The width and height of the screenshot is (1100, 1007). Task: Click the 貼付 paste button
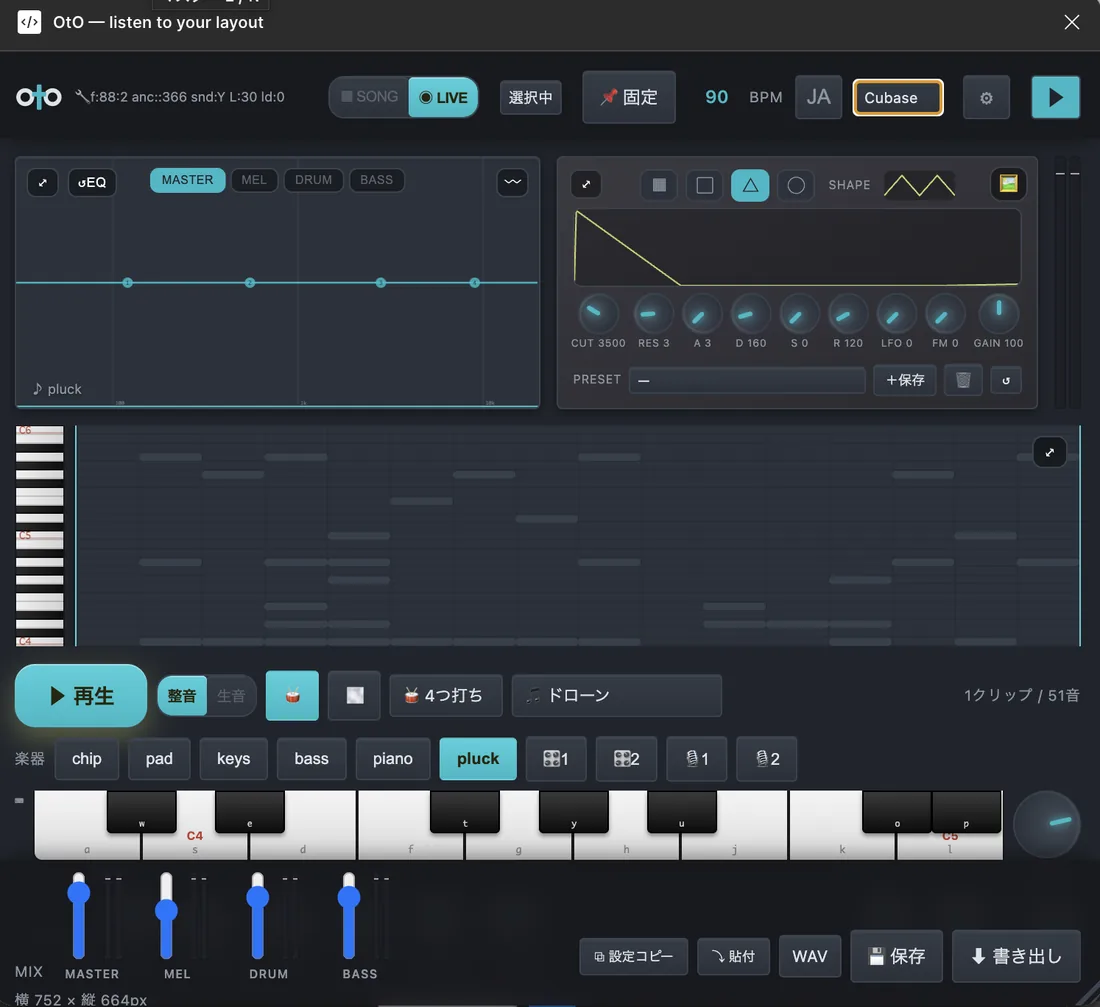pyautogui.click(x=733, y=956)
